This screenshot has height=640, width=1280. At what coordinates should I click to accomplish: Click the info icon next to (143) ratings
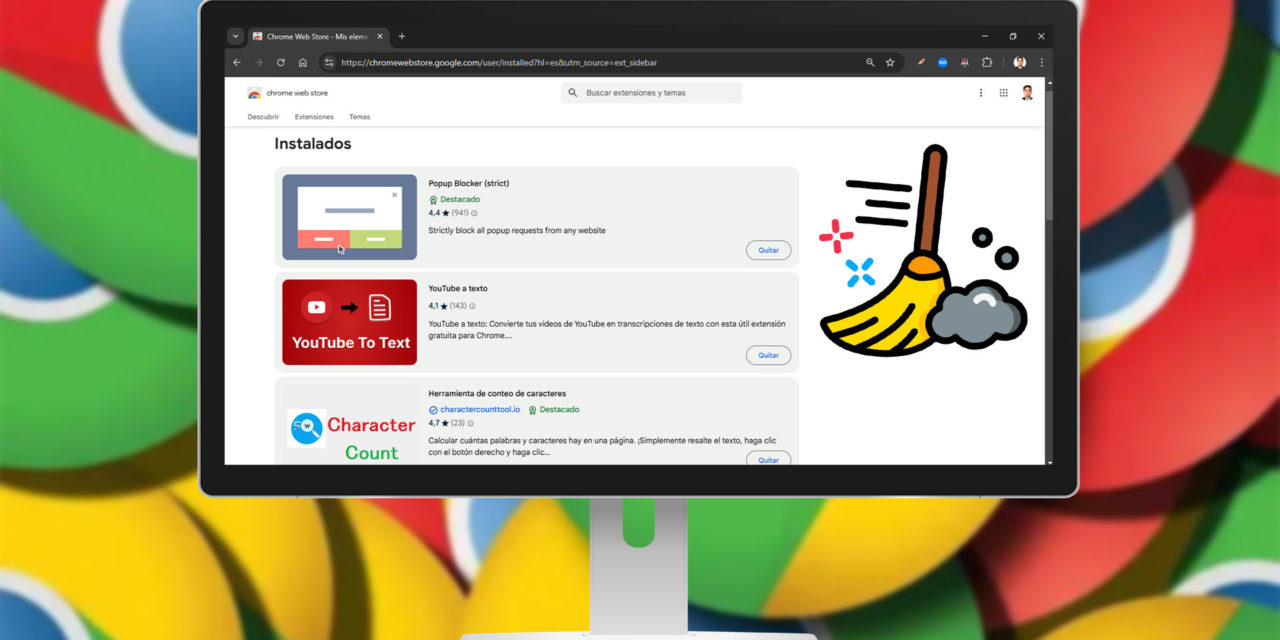tap(472, 306)
